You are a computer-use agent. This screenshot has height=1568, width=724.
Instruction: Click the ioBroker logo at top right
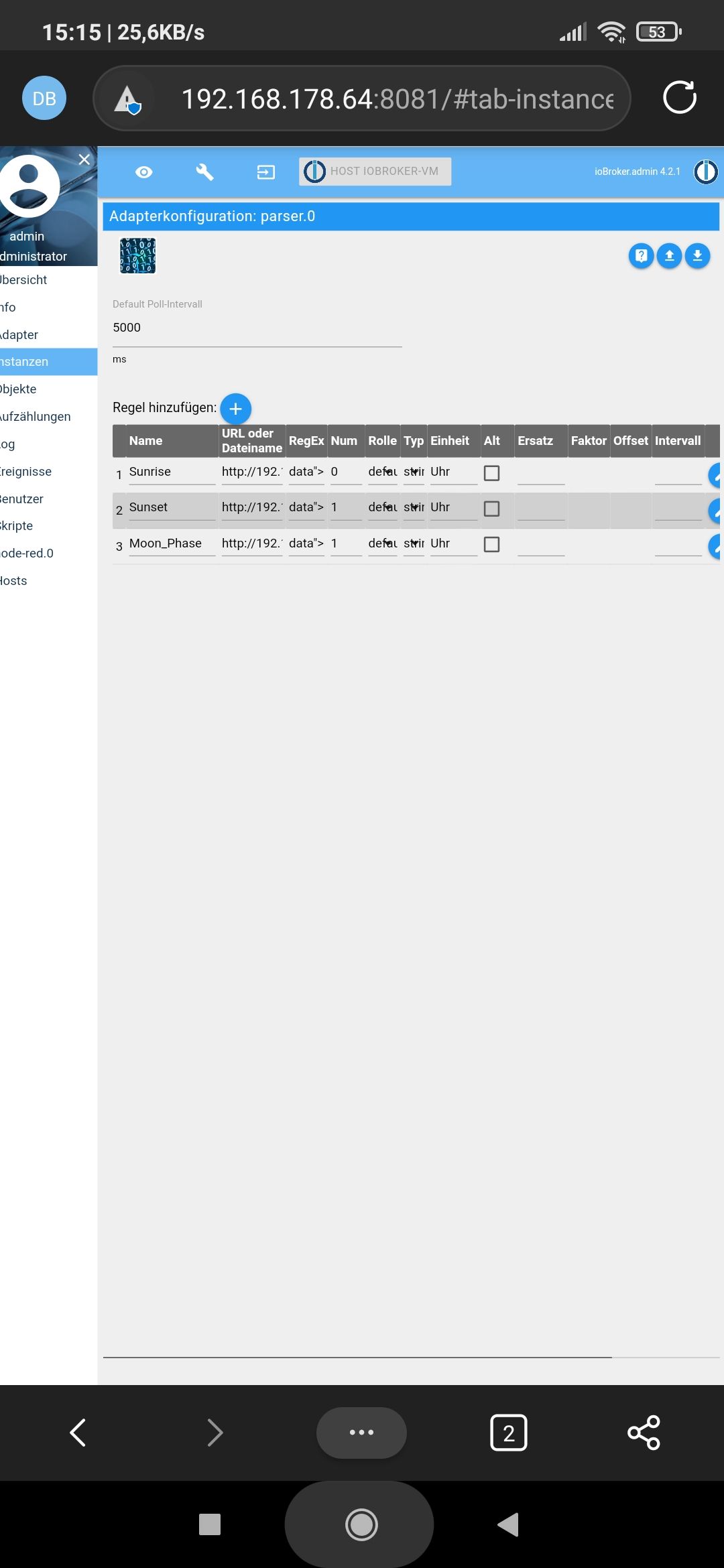coord(706,172)
